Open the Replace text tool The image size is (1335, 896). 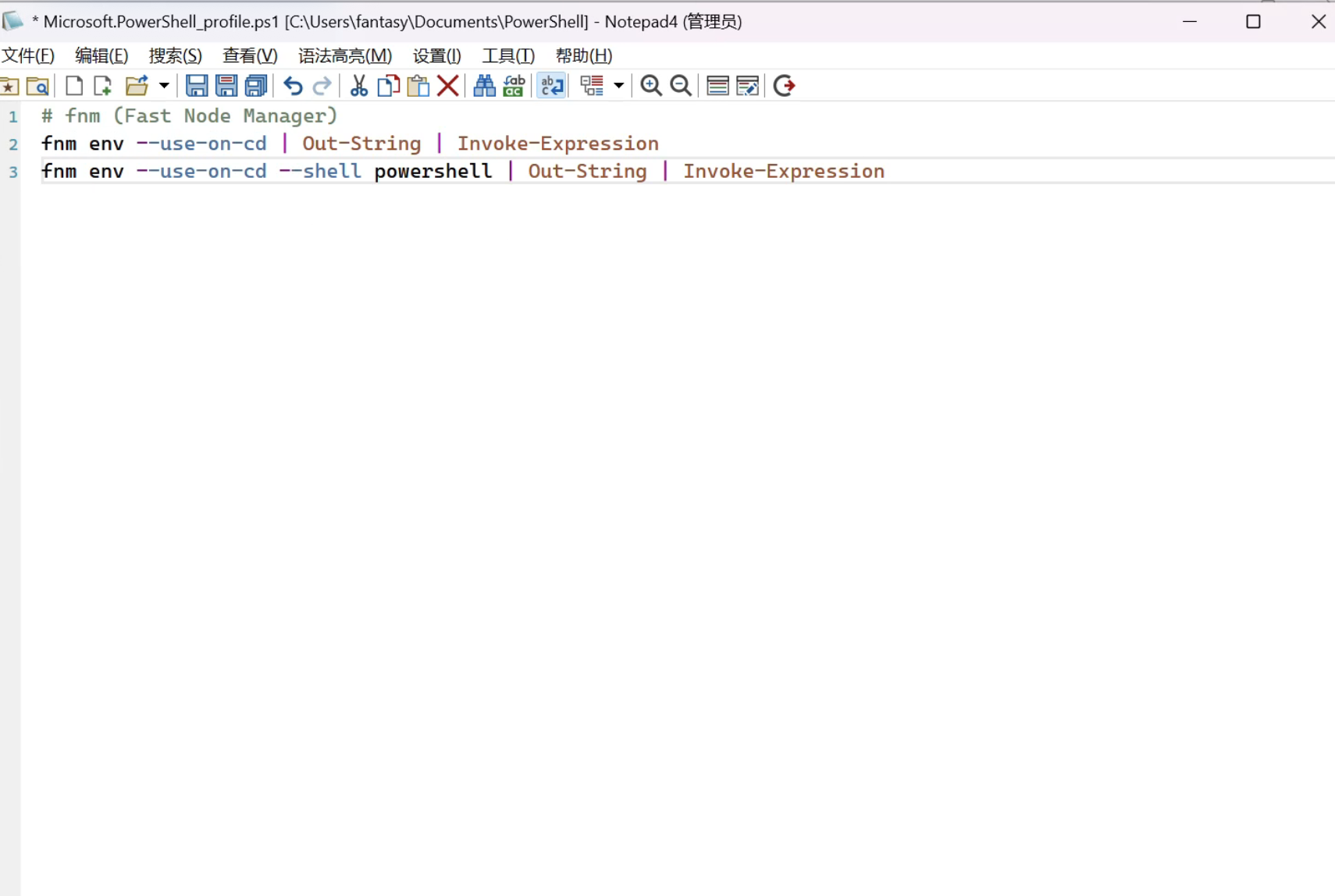pyautogui.click(x=514, y=86)
